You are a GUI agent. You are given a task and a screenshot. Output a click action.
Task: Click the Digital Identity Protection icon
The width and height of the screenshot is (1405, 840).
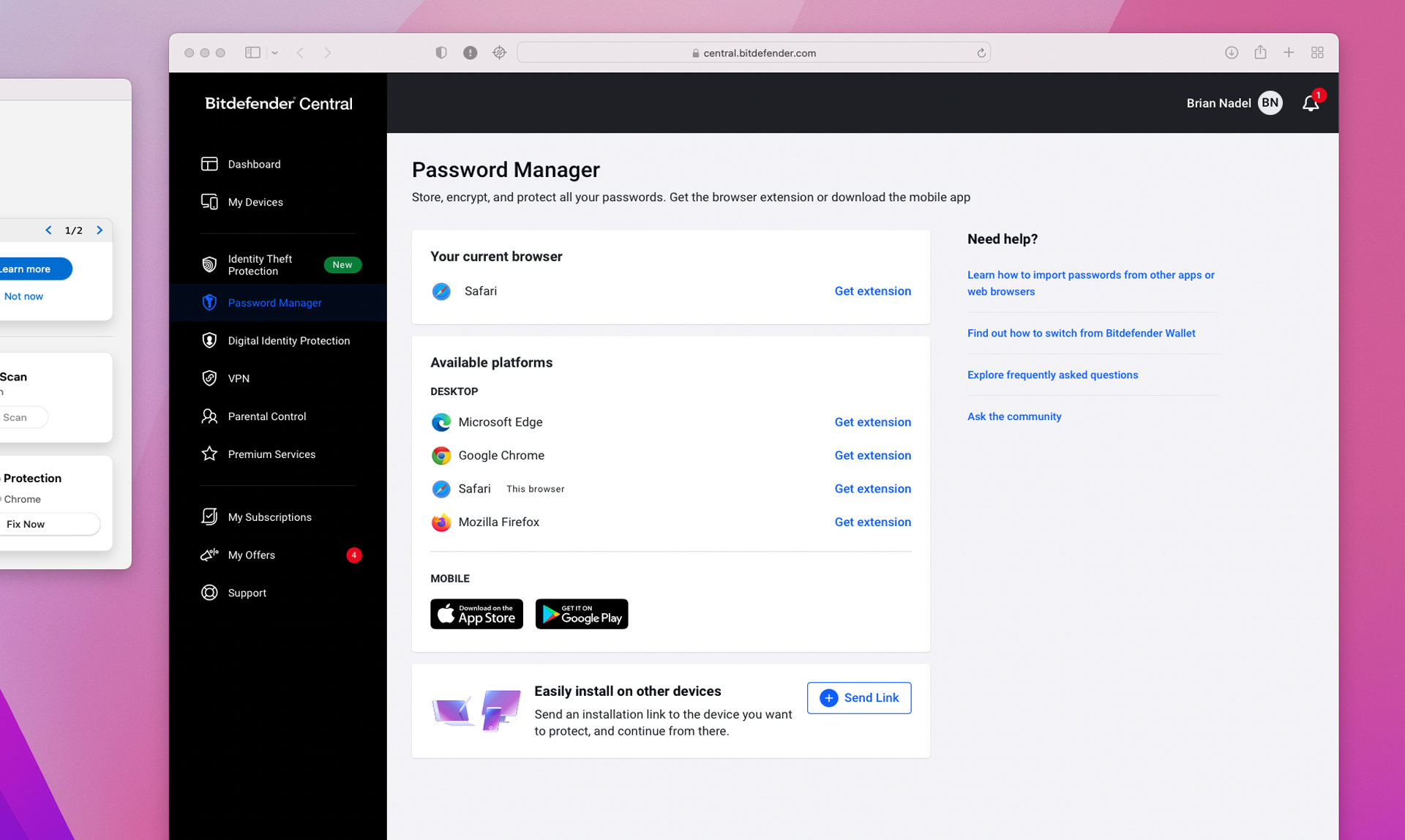209,340
